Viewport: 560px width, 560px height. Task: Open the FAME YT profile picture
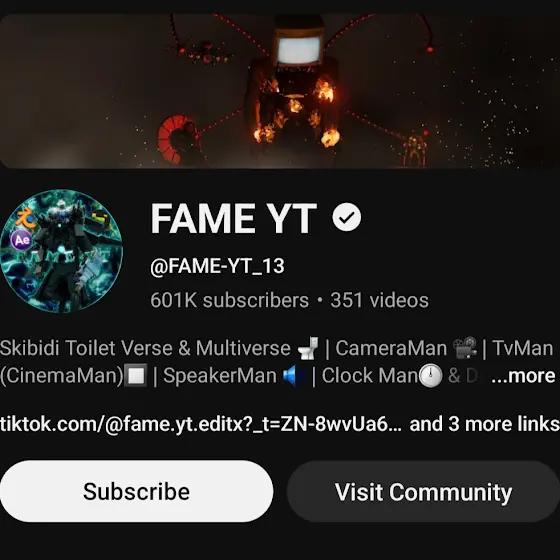point(61,251)
